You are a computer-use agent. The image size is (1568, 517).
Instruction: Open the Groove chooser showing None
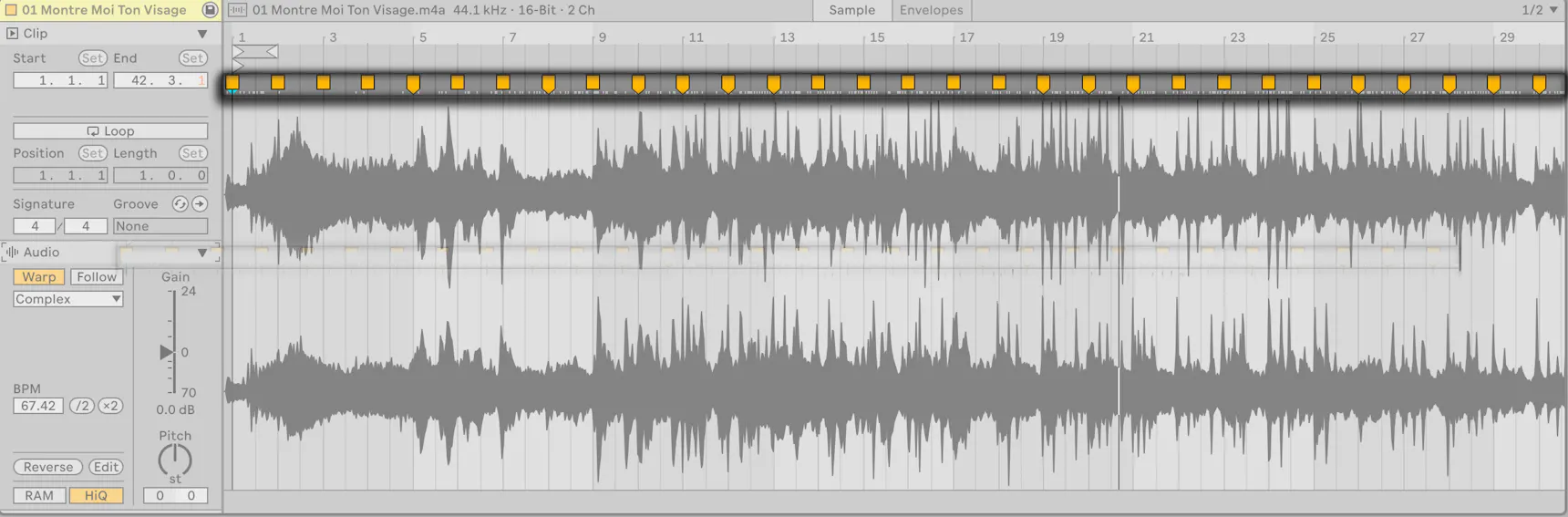(160, 225)
